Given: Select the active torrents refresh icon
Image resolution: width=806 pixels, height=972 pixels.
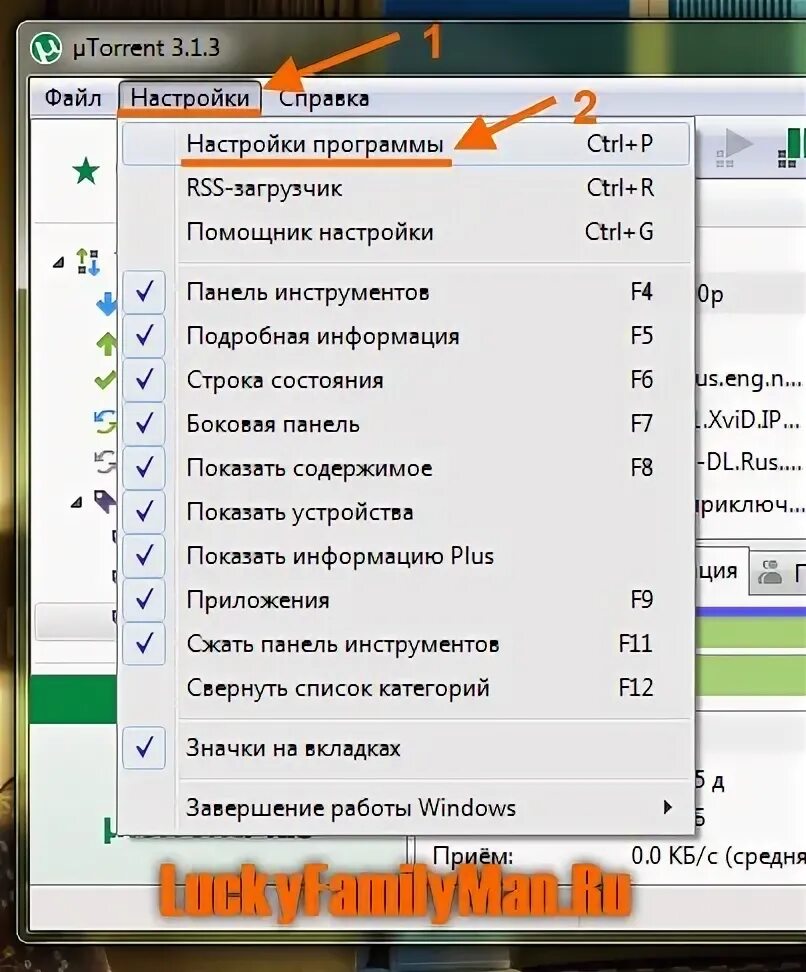Looking at the screenshot, I should (105, 422).
